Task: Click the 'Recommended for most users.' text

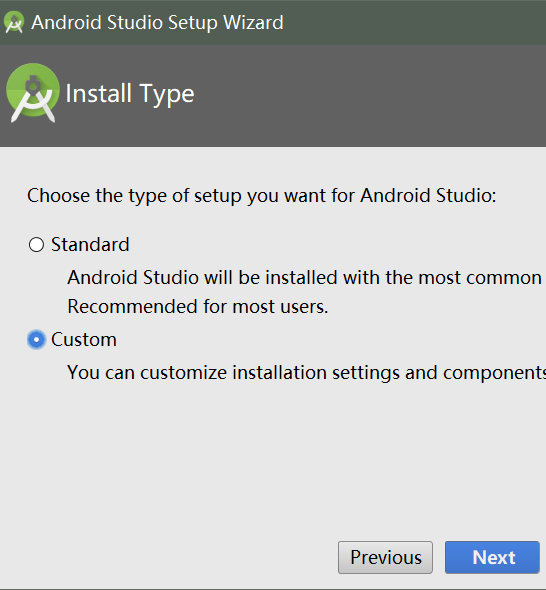Action: click(x=198, y=306)
